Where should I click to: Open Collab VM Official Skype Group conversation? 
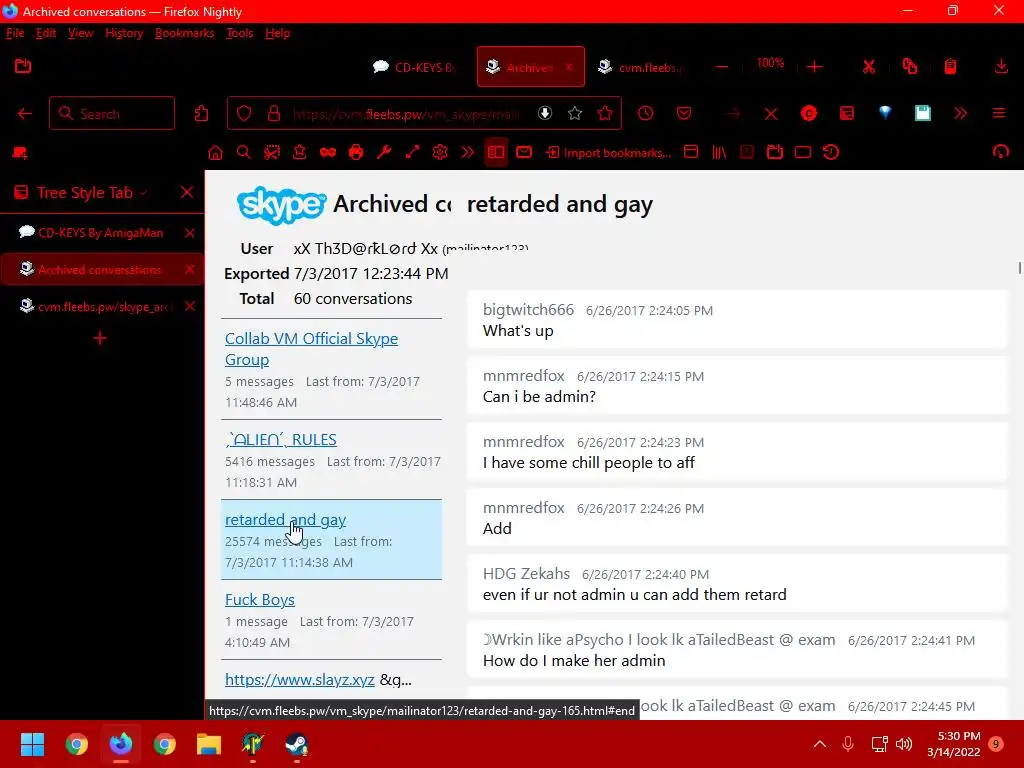click(311, 349)
